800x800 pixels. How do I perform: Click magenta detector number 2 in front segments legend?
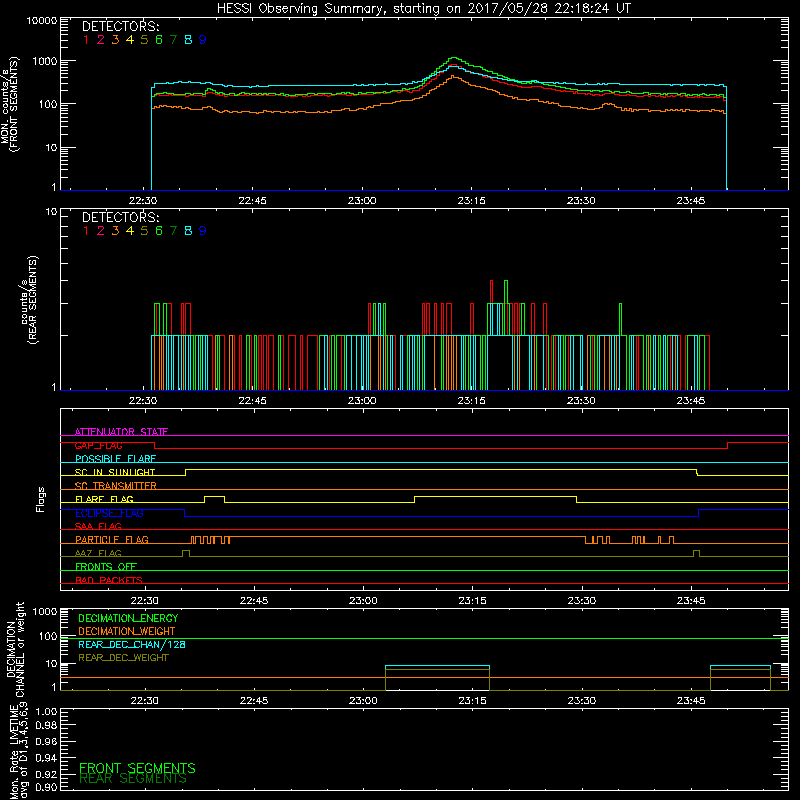(x=101, y=40)
